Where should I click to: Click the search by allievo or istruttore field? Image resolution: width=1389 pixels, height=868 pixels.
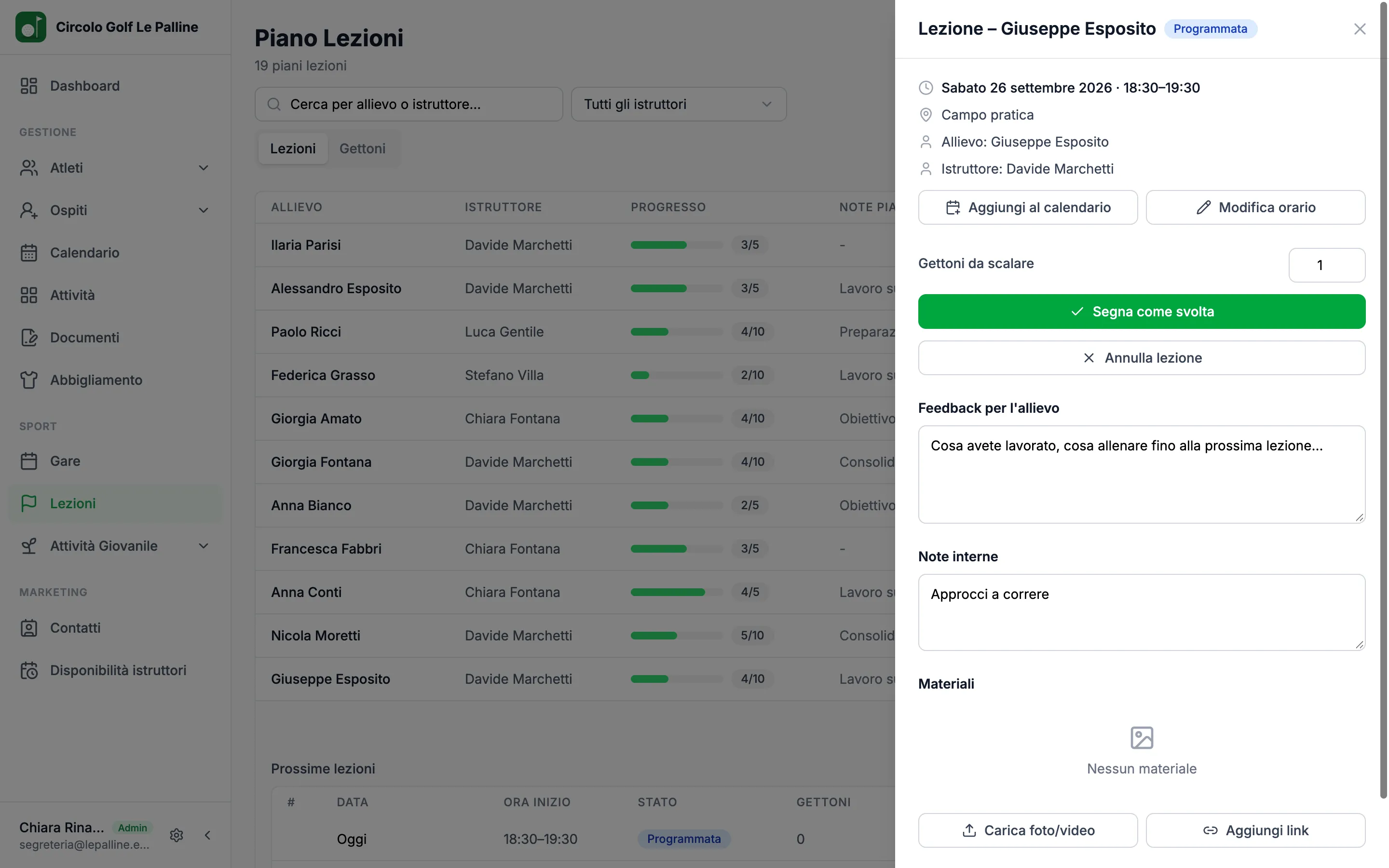[x=409, y=105]
